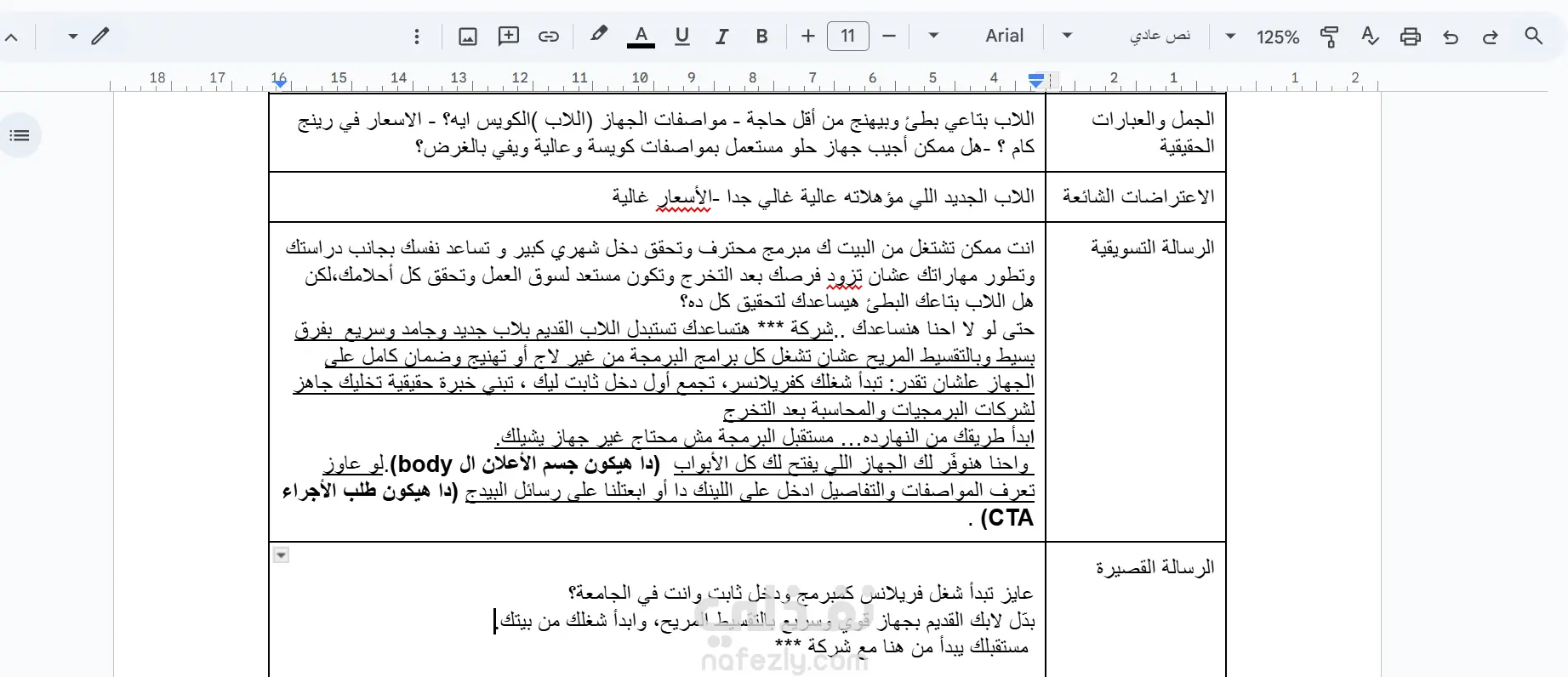
Task: Click the bold '(CTA)' text
Action: coord(1006,517)
